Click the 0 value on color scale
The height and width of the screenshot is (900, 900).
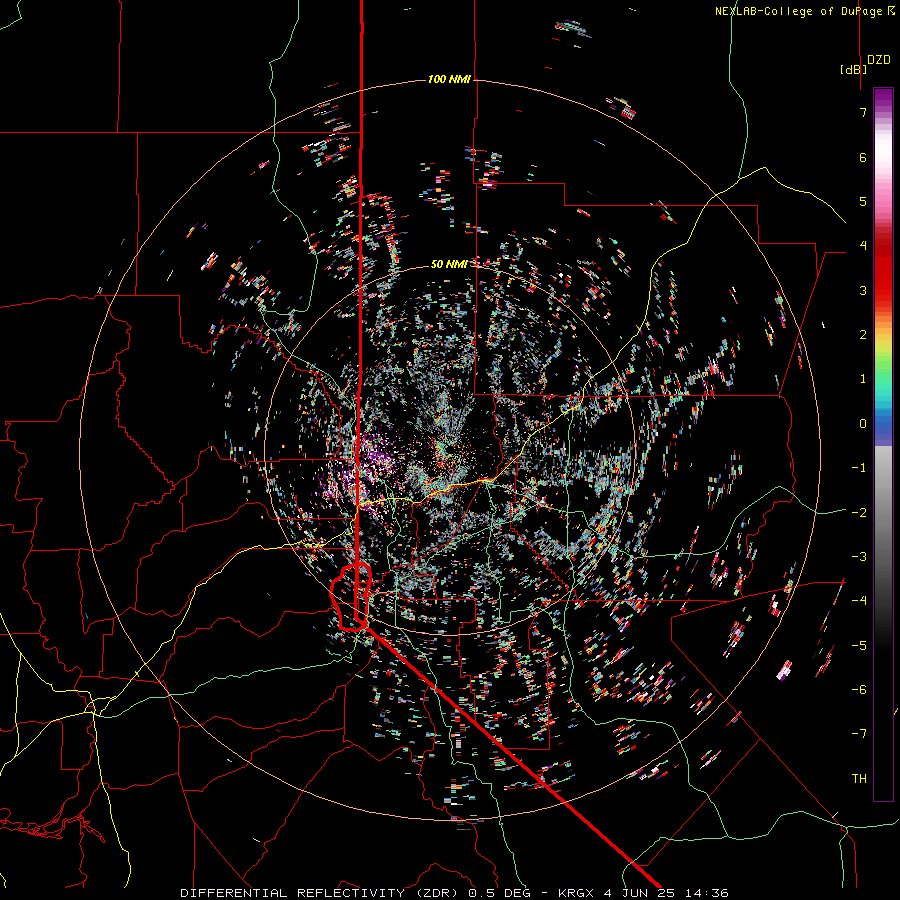(863, 424)
